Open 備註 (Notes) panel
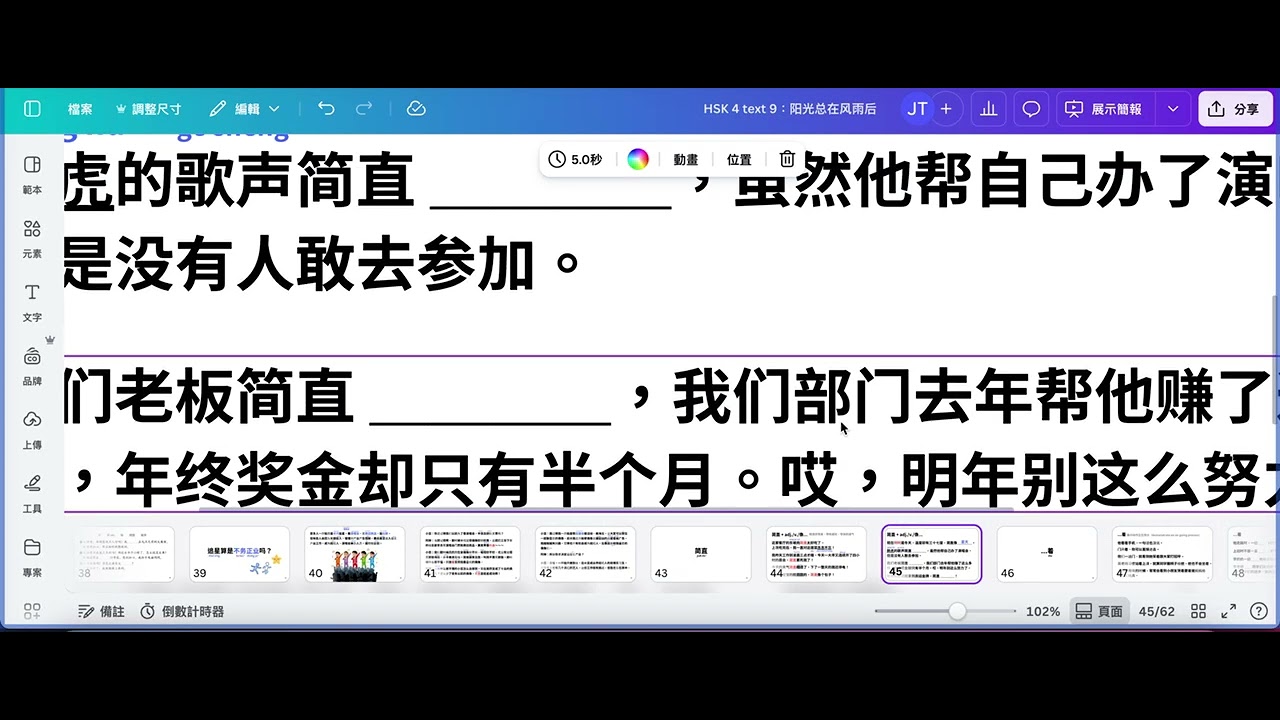1280x720 pixels. pos(101,611)
